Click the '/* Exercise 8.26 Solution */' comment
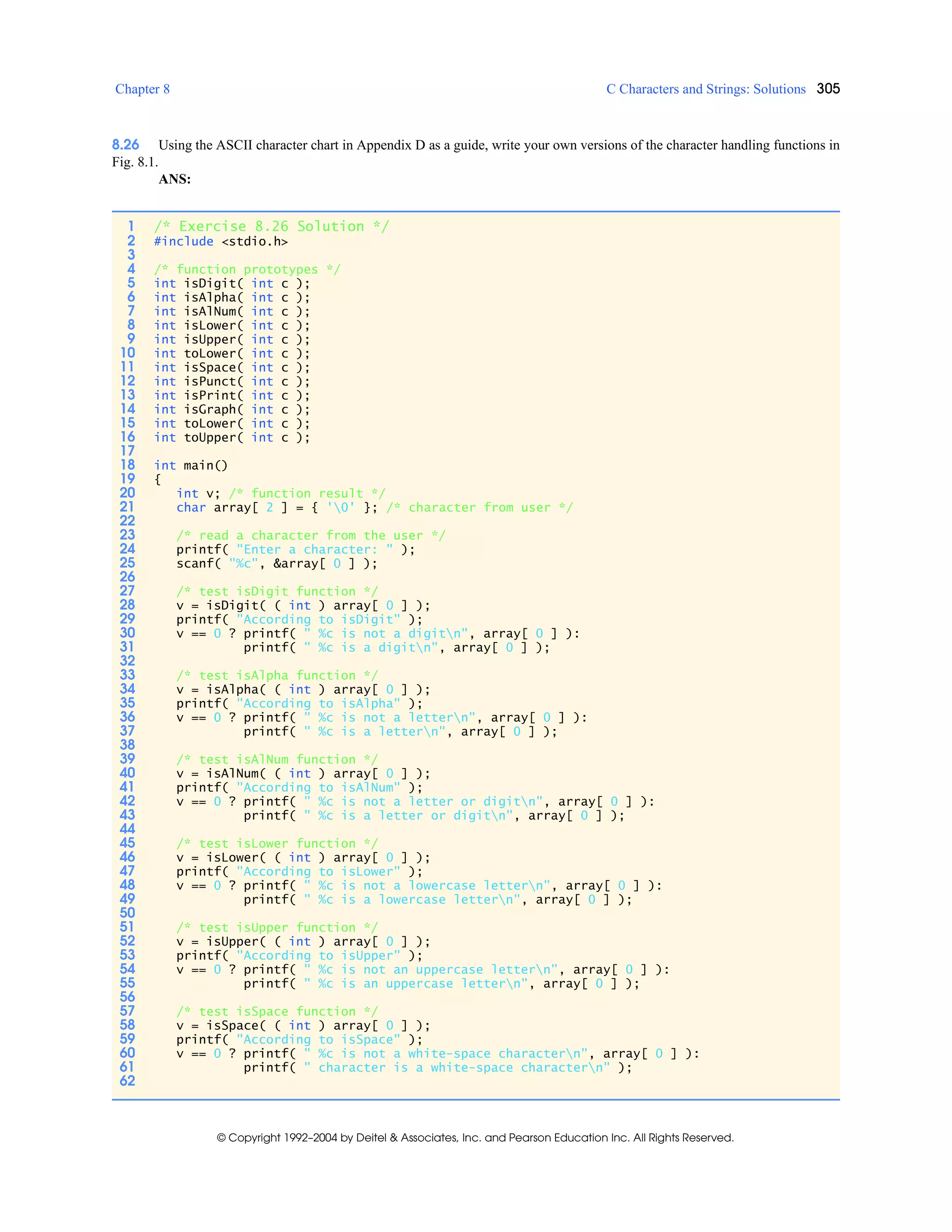952x1232 pixels. coord(271,227)
